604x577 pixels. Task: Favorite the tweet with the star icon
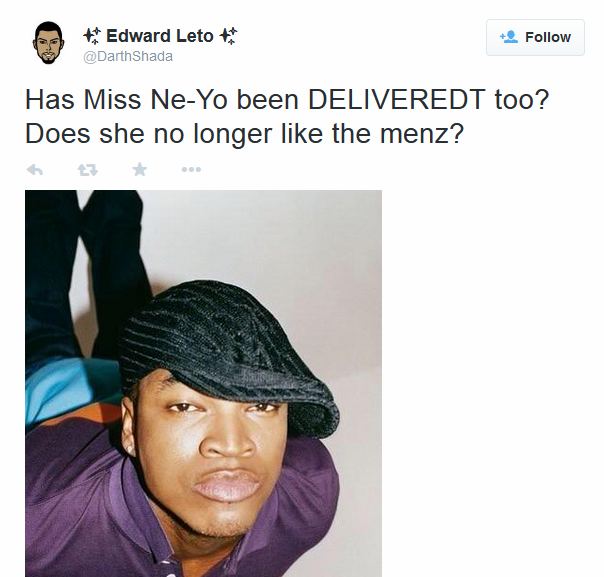pos(140,169)
